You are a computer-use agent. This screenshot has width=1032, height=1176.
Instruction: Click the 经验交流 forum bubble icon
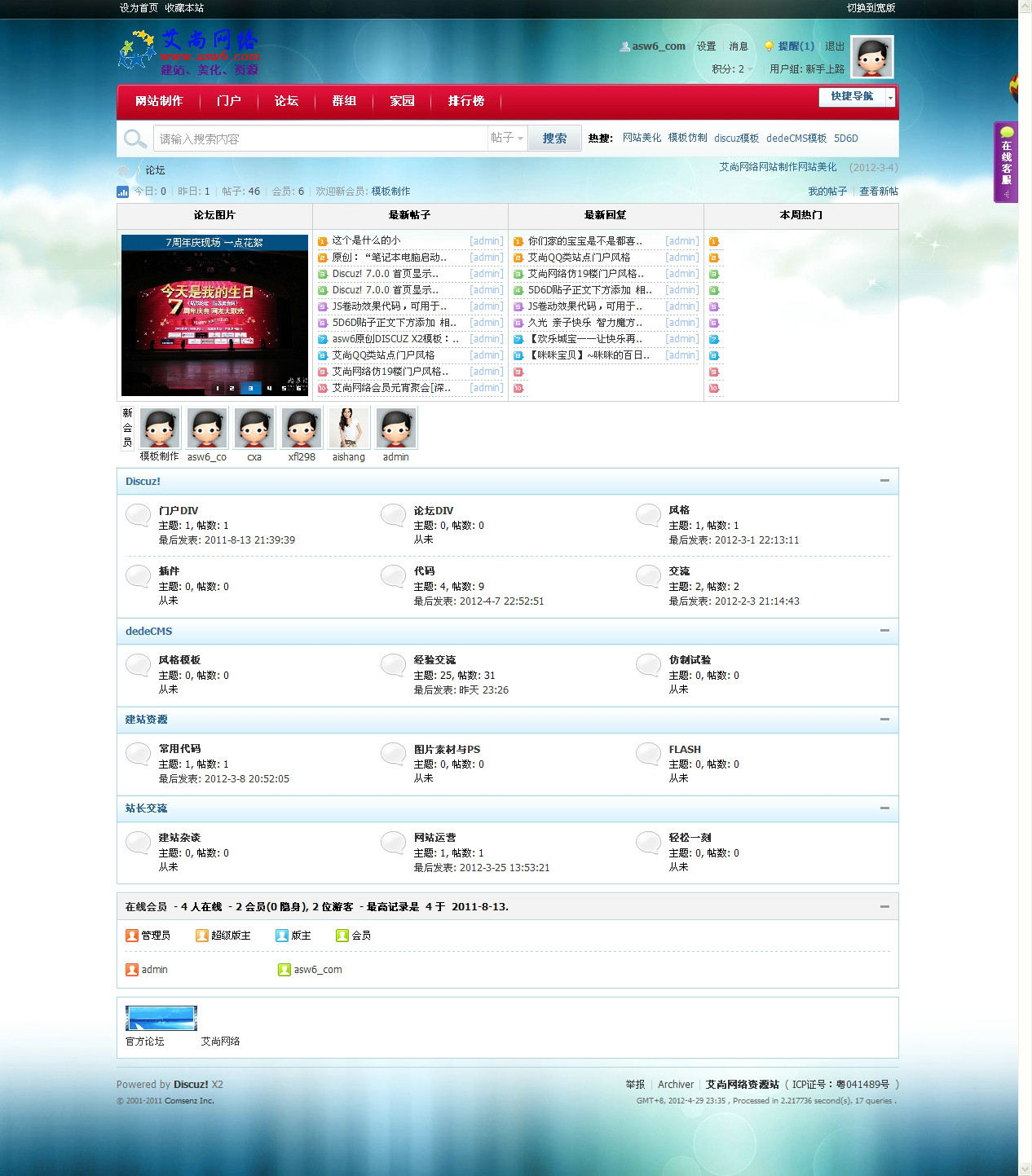click(x=393, y=665)
